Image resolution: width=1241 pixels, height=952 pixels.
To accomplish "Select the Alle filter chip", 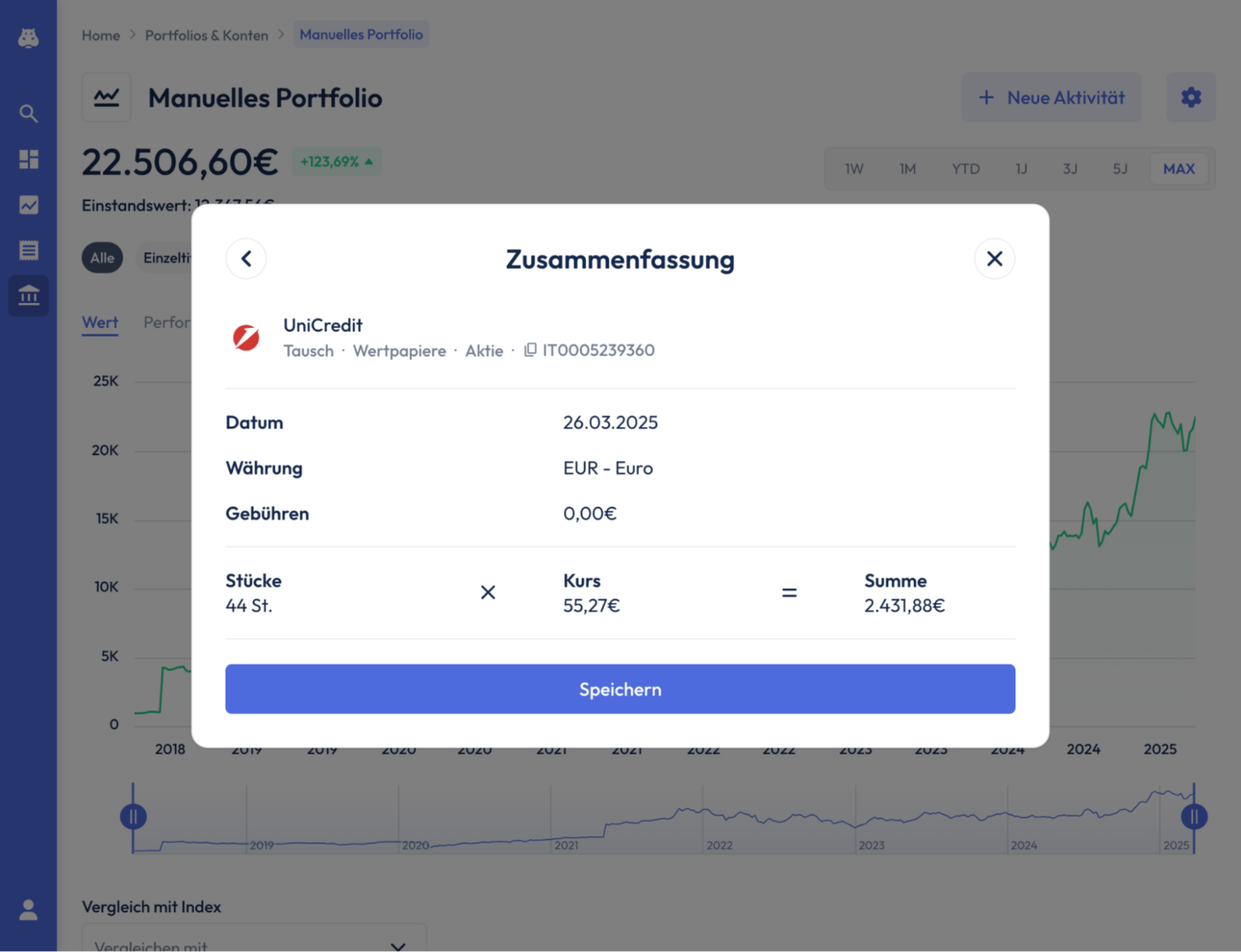I will pyautogui.click(x=102, y=257).
